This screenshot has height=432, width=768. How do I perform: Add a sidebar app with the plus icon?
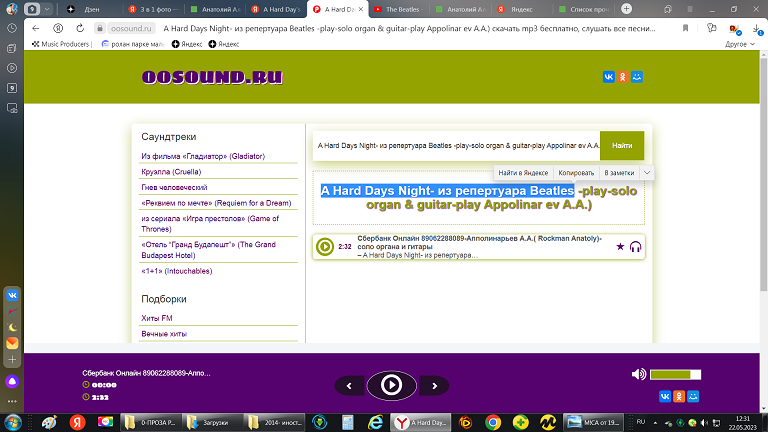[x=12, y=360]
